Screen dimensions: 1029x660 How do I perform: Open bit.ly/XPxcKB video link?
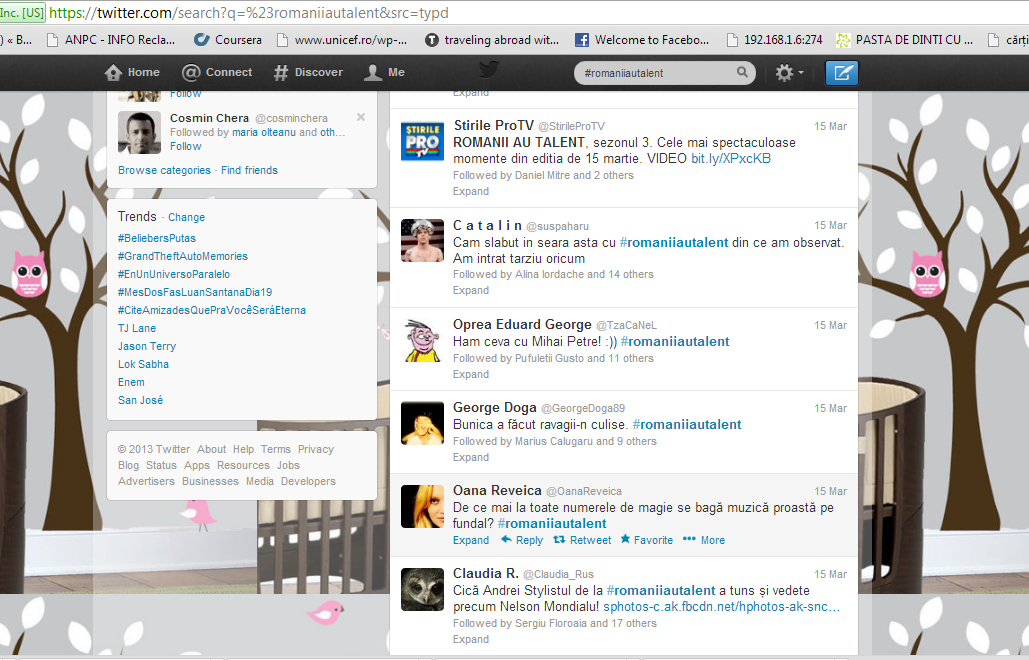point(731,159)
